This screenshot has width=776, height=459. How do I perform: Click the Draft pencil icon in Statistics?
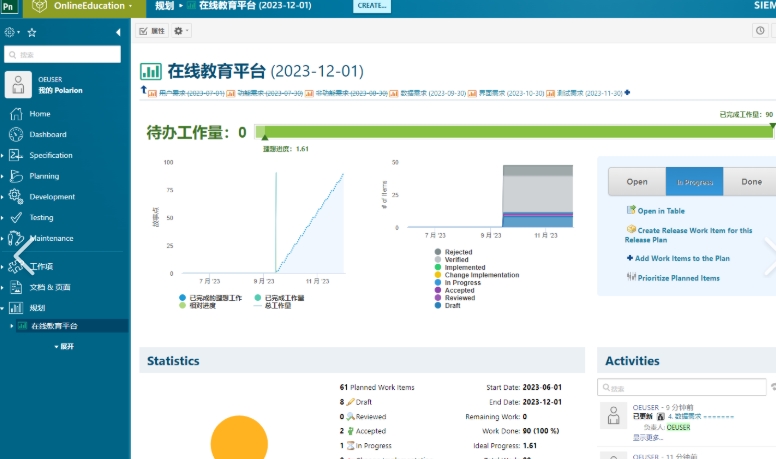tap(350, 402)
